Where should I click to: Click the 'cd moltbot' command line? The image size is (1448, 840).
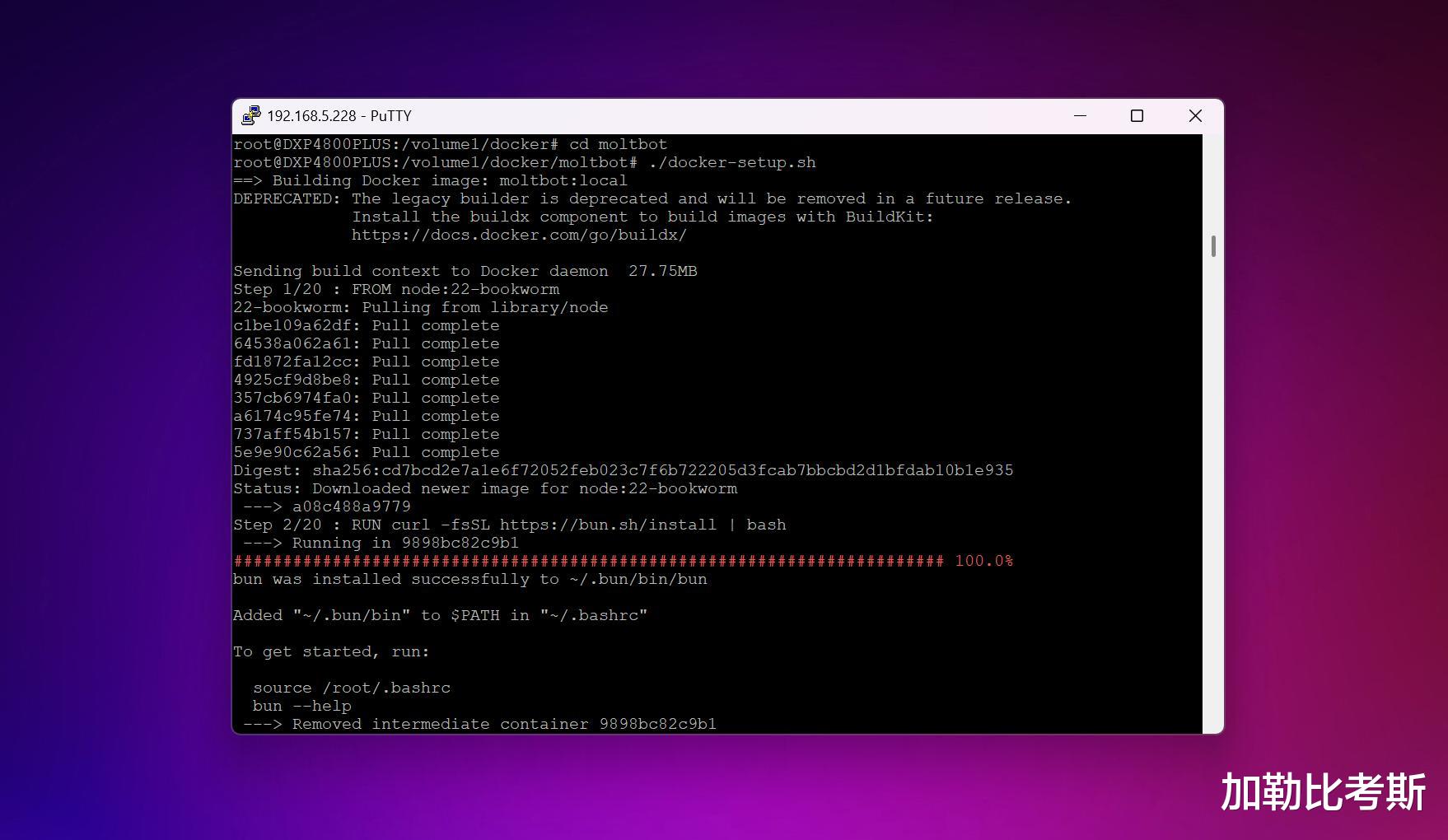(x=451, y=144)
